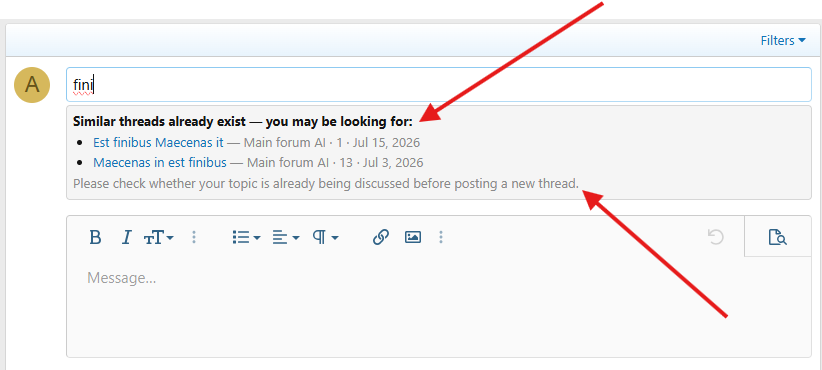Click the thread title input containing 'fini'

pos(439,84)
